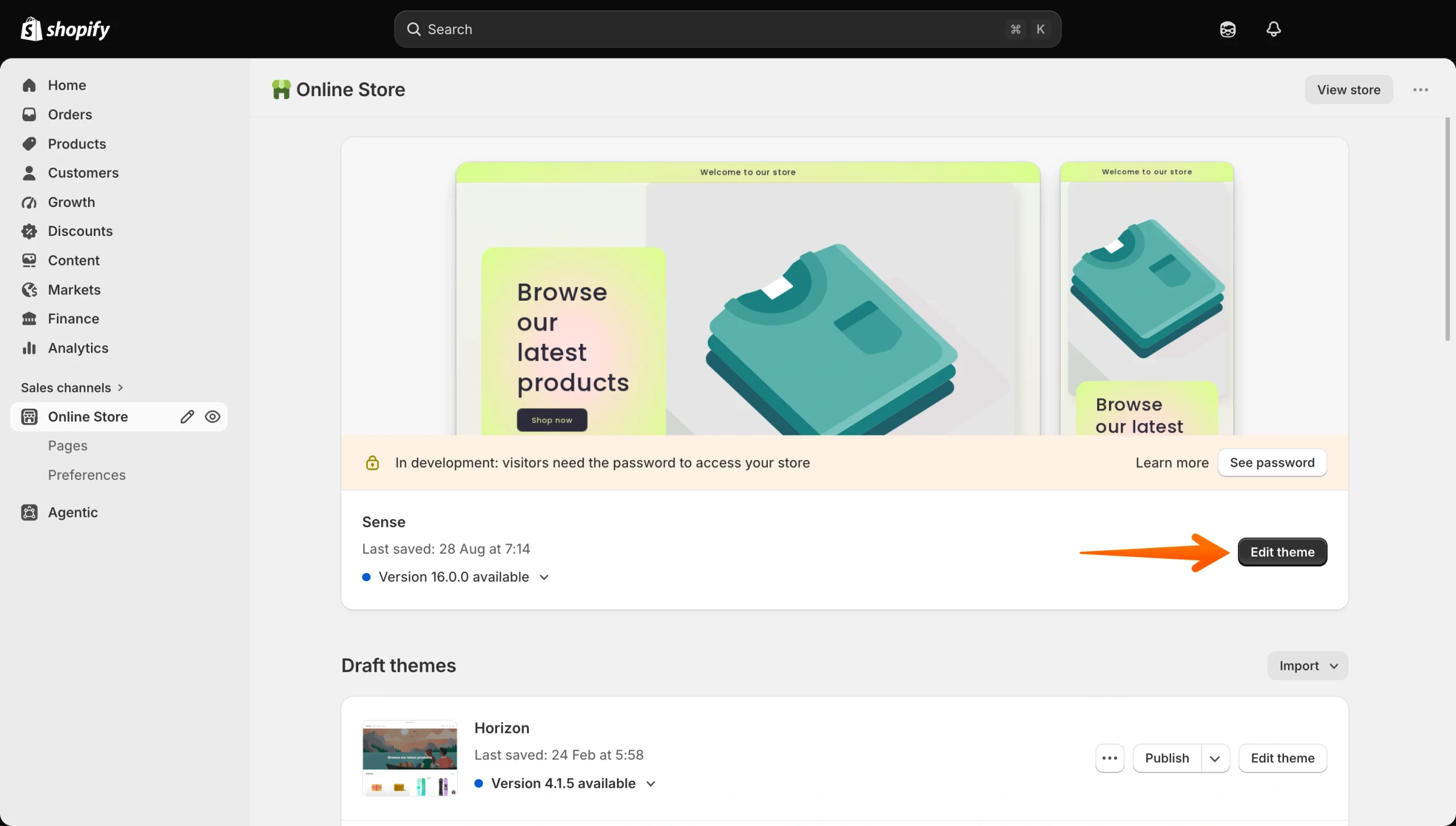Click the Online Store page title
Image resolution: width=1456 pixels, height=826 pixels.
pyautogui.click(x=350, y=90)
